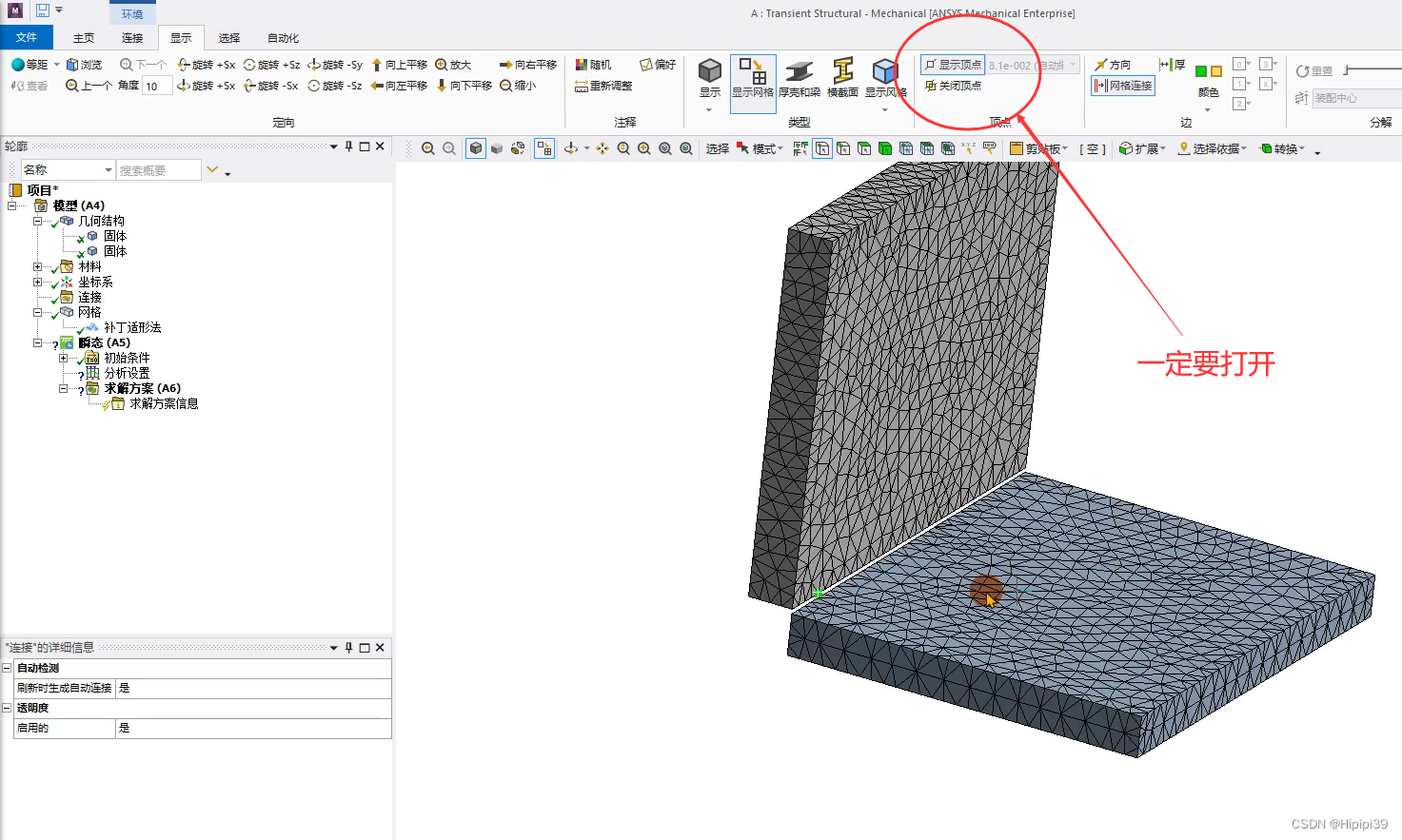This screenshot has width=1402, height=840.
Task: Collapse the 自动检测 details section
Action: pyautogui.click(x=7, y=668)
